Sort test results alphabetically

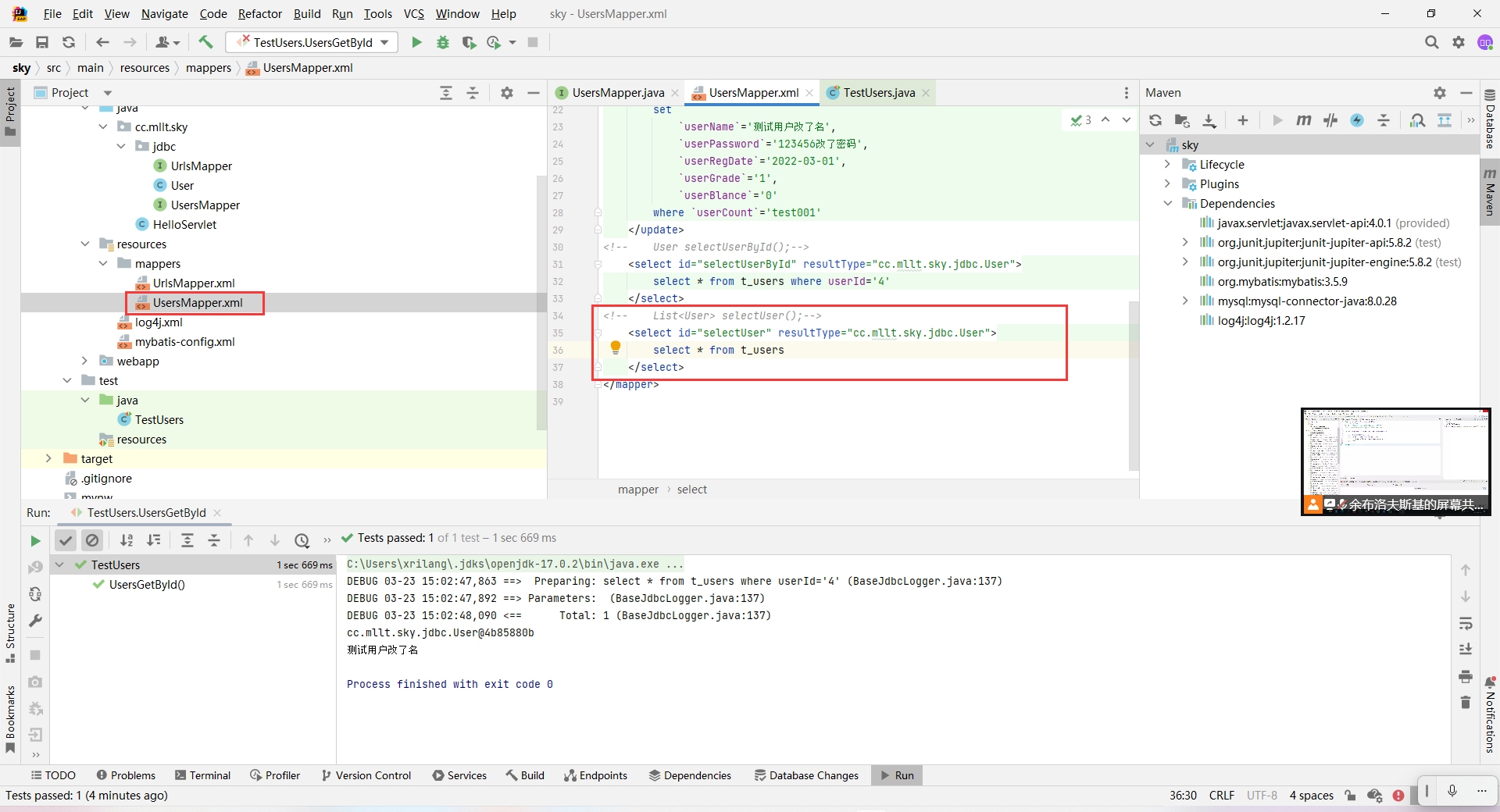click(127, 540)
